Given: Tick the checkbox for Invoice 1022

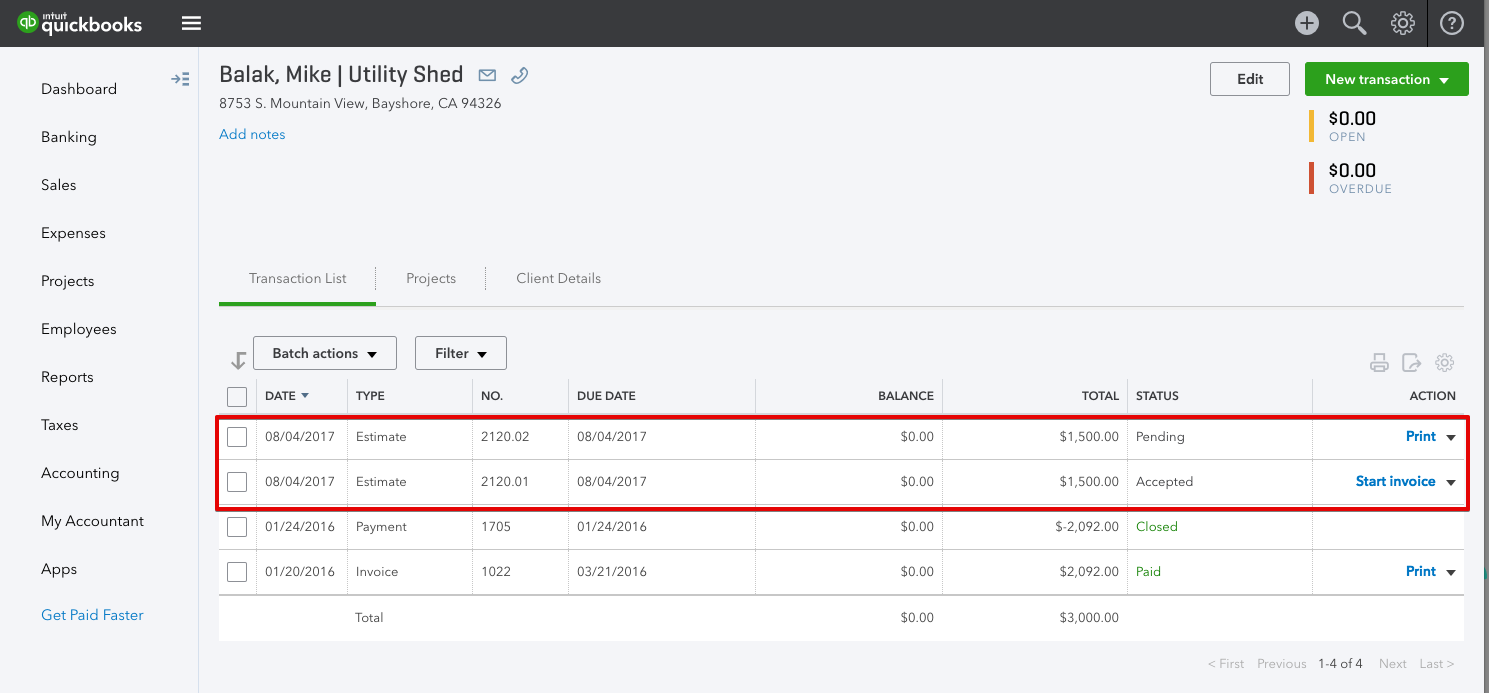Looking at the screenshot, I should pos(237,572).
